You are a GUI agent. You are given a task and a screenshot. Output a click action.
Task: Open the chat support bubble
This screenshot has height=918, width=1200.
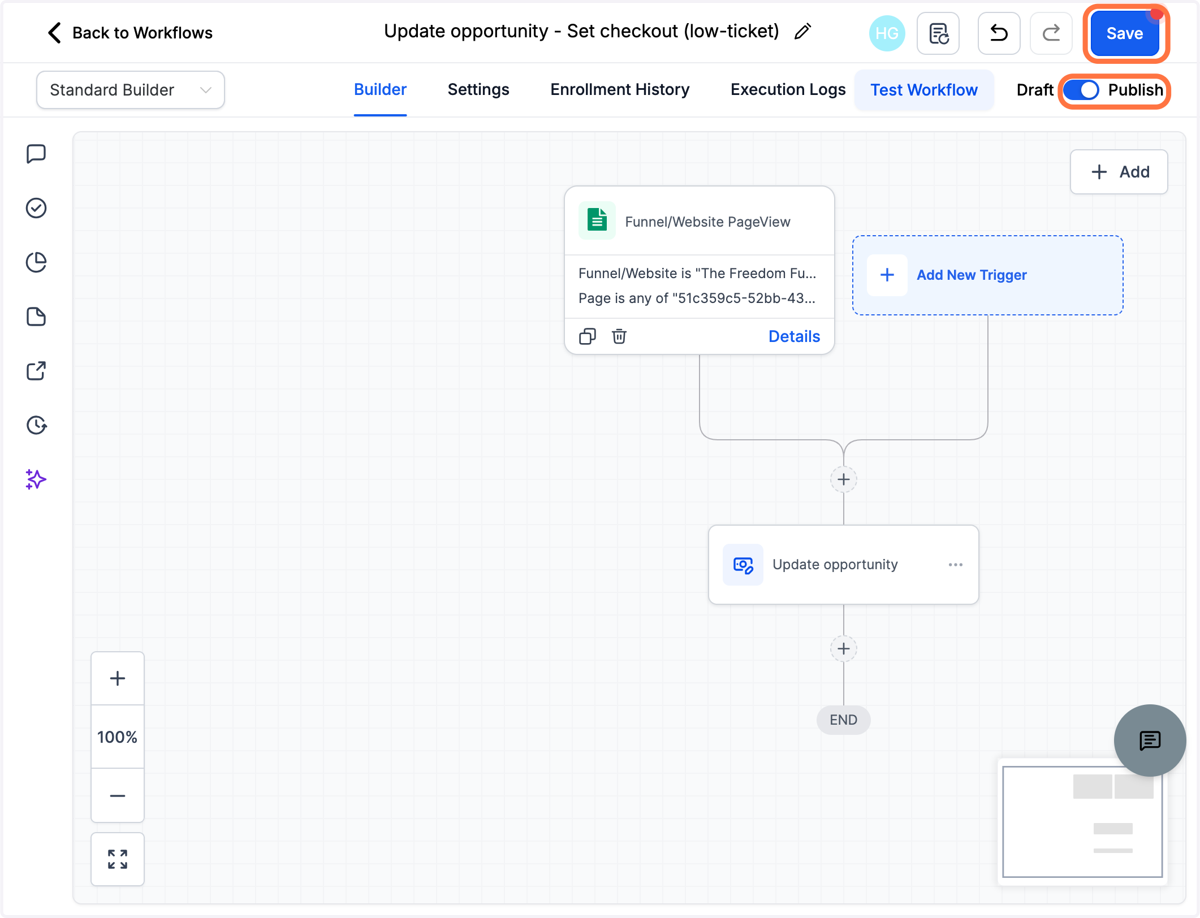click(x=1150, y=740)
